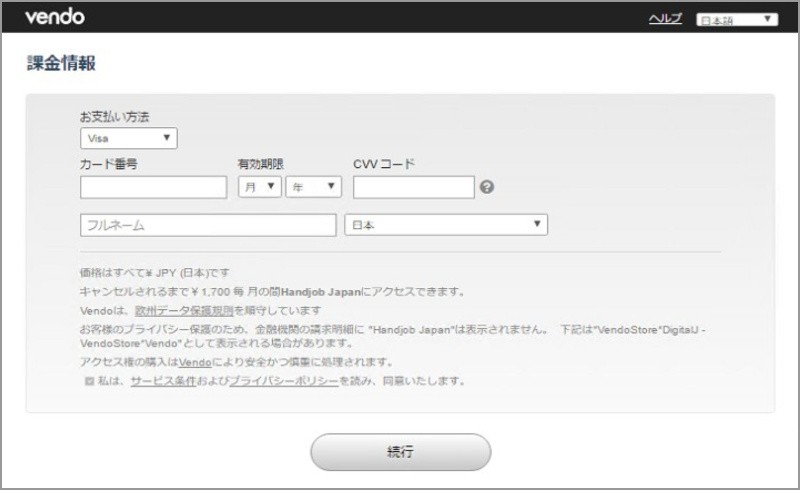The height and width of the screenshot is (490, 800).
Task: Click the 課金情報 page heading
Action: pyautogui.click(x=61, y=64)
